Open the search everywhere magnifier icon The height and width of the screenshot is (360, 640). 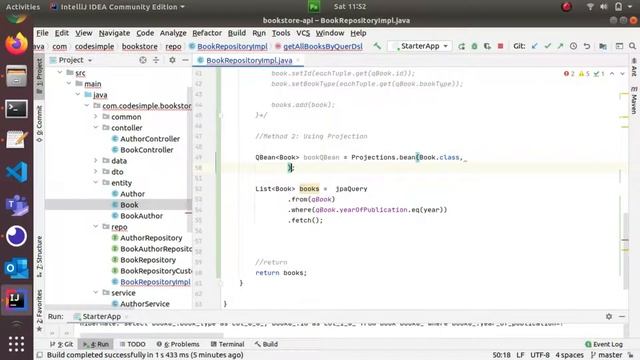[x=632, y=46]
